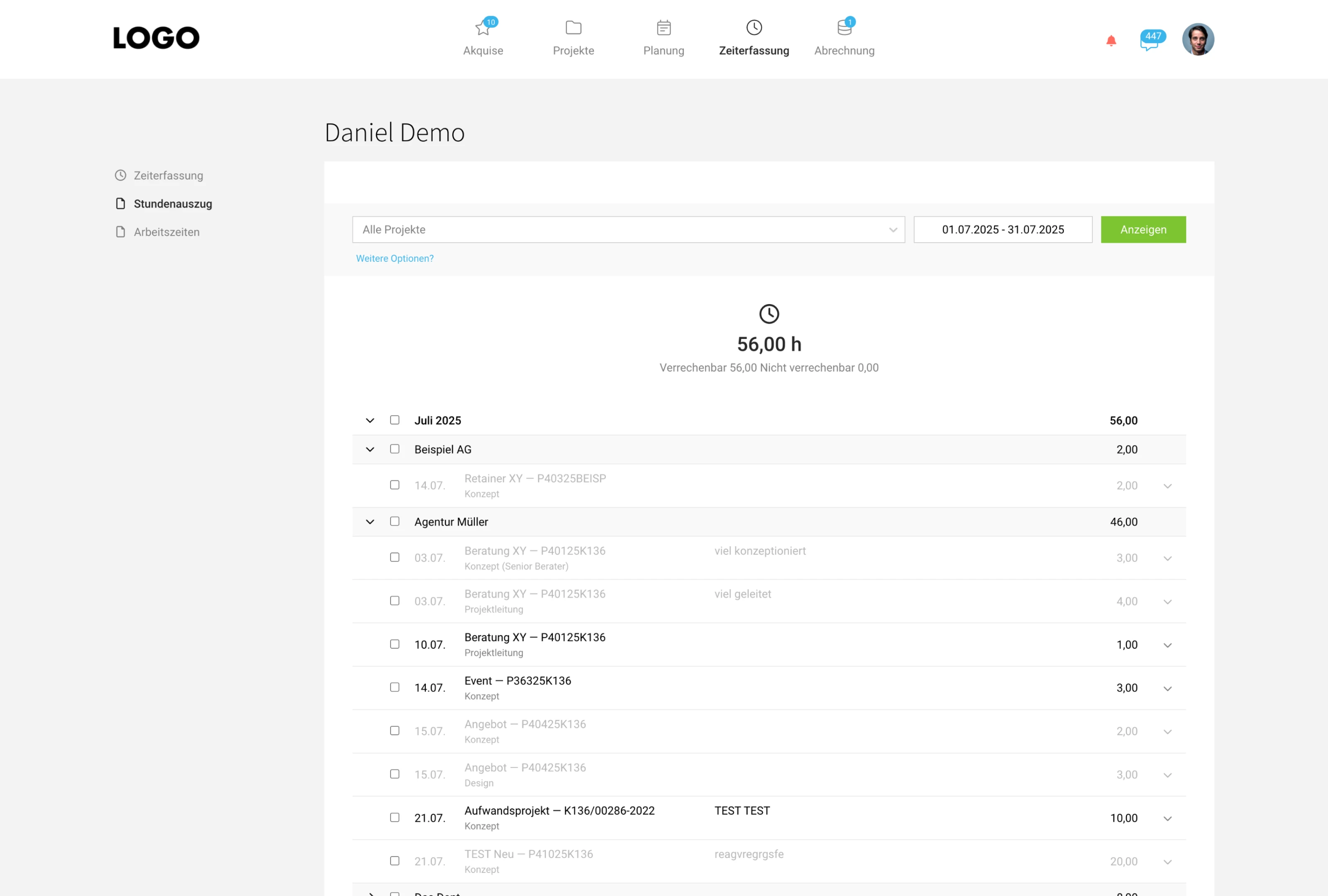
Task: Tick checkbox for Aufwandsprojekt 21.07. entry
Action: [395, 818]
